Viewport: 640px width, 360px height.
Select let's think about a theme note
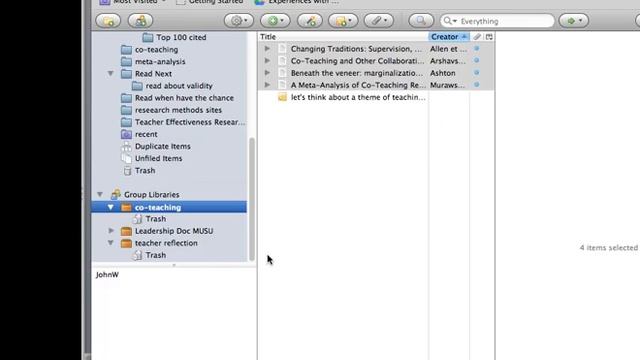pos(358,98)
